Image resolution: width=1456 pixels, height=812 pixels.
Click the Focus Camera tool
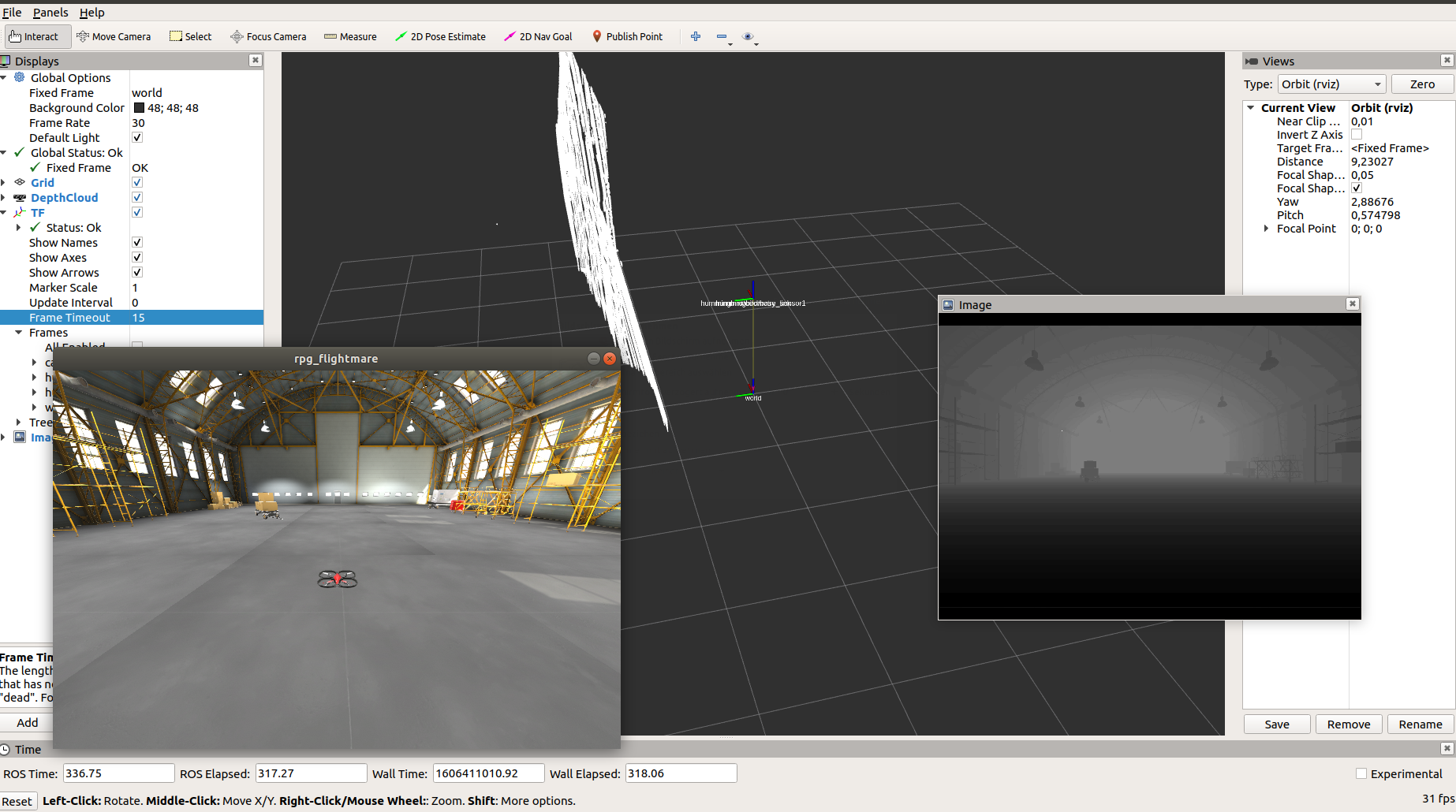pos(268,36)
